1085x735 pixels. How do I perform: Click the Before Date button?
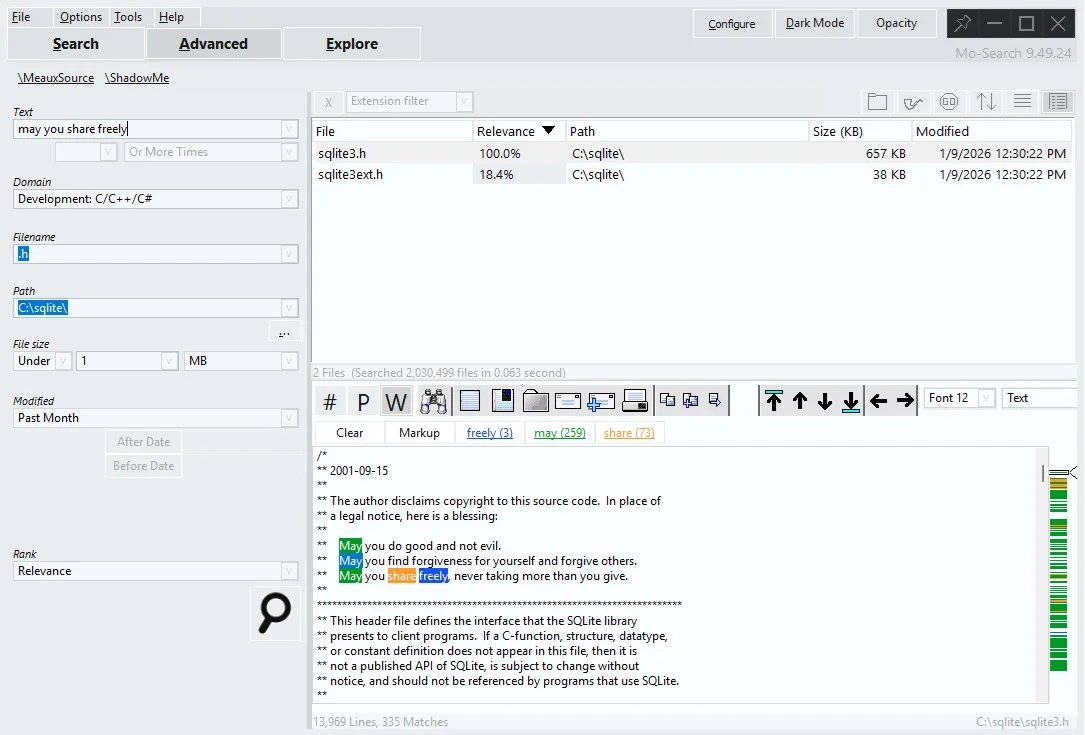click(x=143, y=465)
